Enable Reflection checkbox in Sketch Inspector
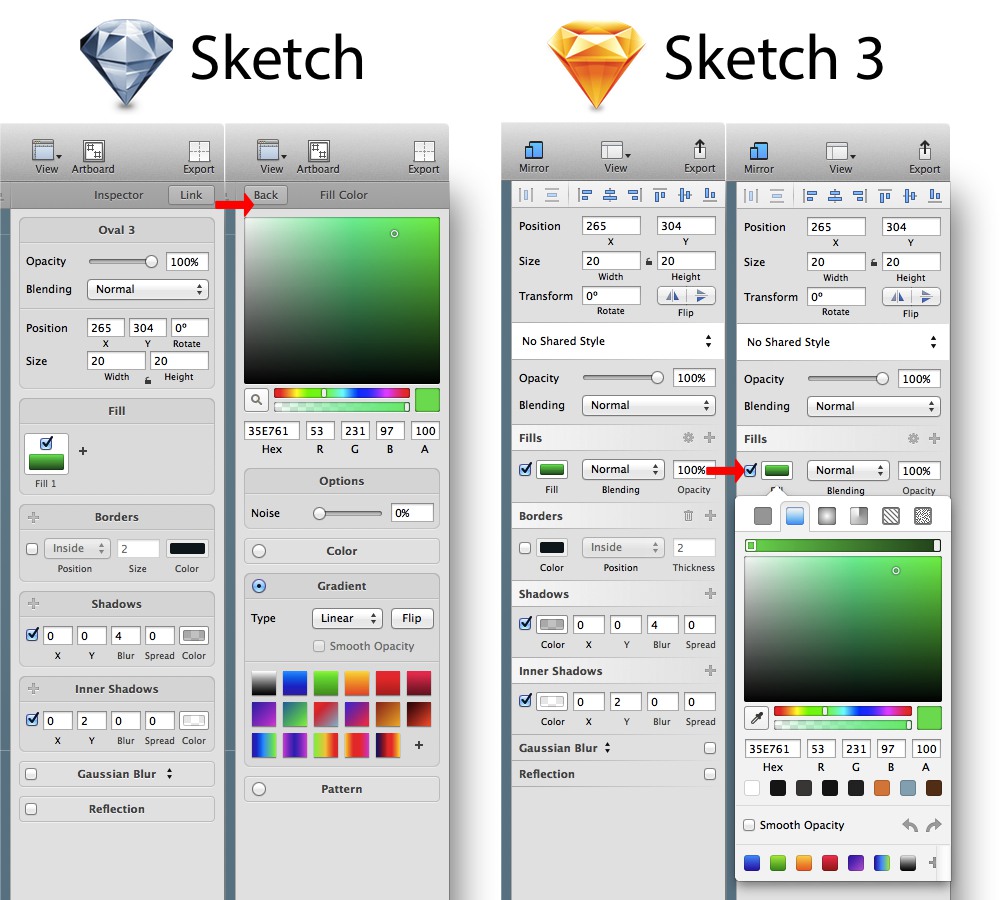The image size is (1000, 900). tap(31, 809)
